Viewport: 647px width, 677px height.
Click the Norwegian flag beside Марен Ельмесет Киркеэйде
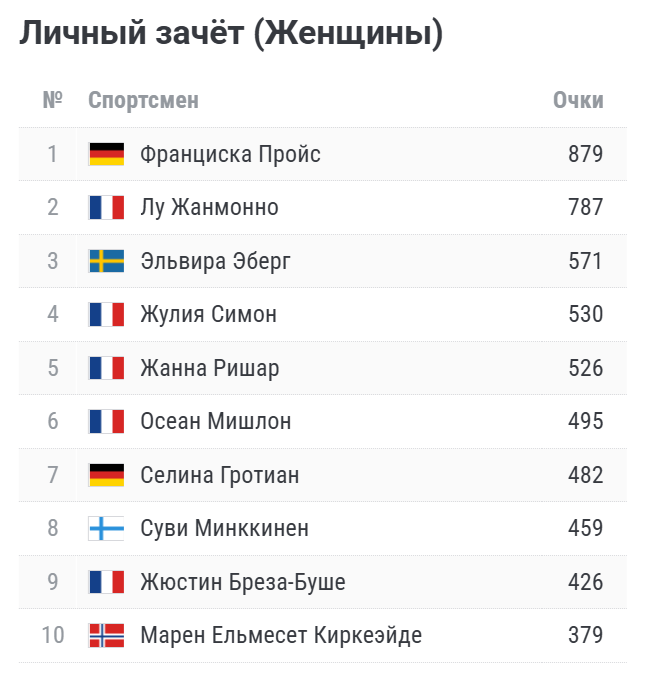(106, 635)
